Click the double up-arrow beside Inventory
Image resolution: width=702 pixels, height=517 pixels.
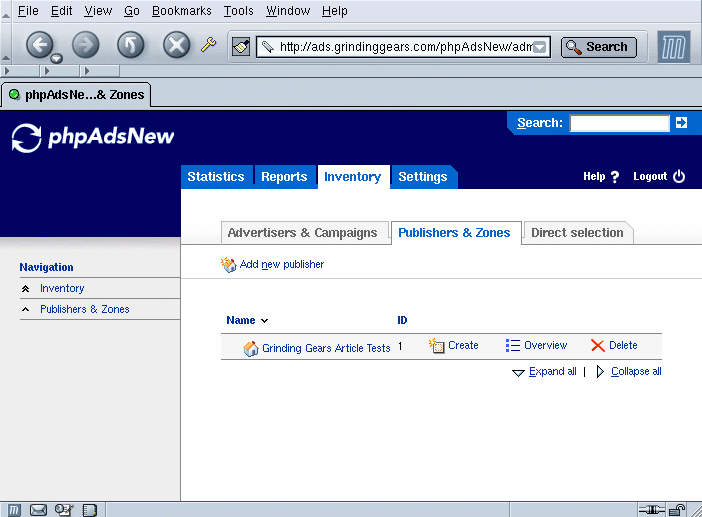click(x=26, y=289)
